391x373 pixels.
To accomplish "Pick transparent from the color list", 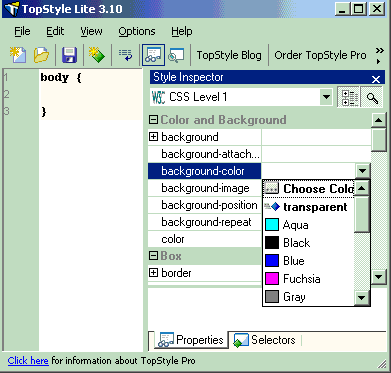I will [308, 207].
